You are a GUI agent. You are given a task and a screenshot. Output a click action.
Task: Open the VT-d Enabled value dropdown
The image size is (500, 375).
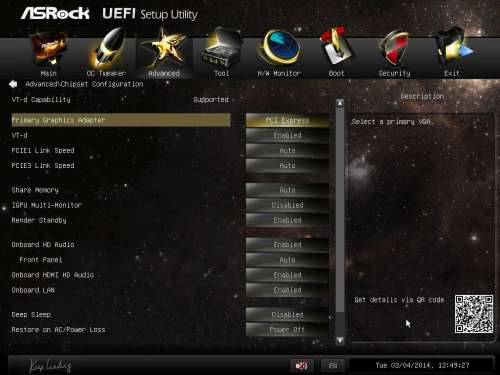click(x=287, y=135)
